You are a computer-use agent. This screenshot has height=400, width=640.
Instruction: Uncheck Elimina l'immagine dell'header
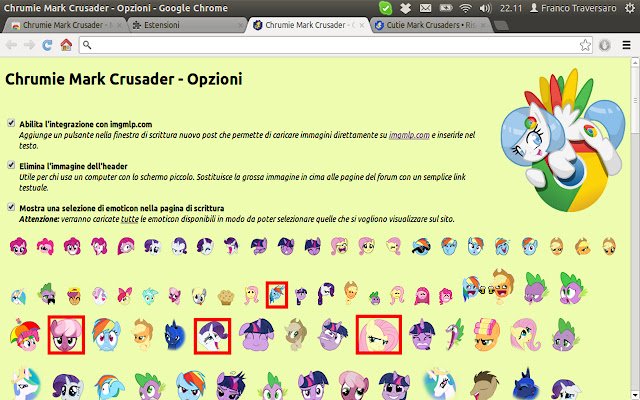pyautogui.click(x=11, y=165)
